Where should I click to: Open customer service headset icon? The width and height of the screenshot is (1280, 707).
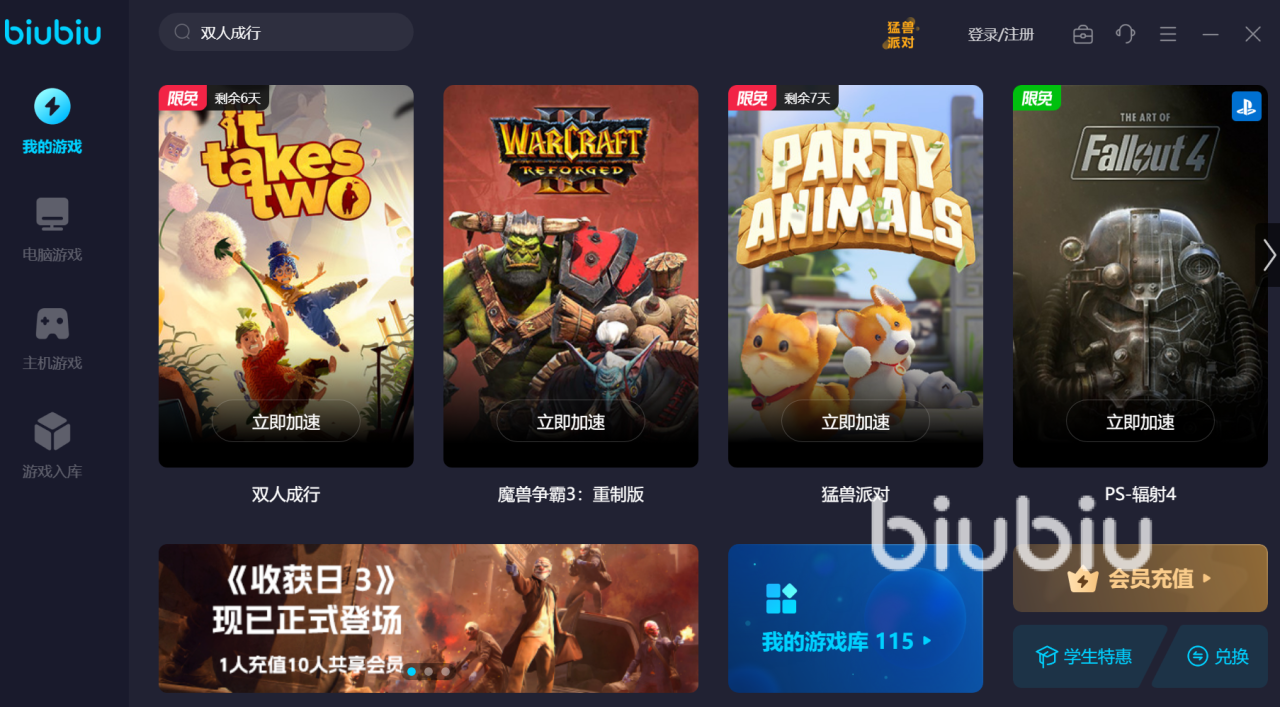tap(1125, 35)
